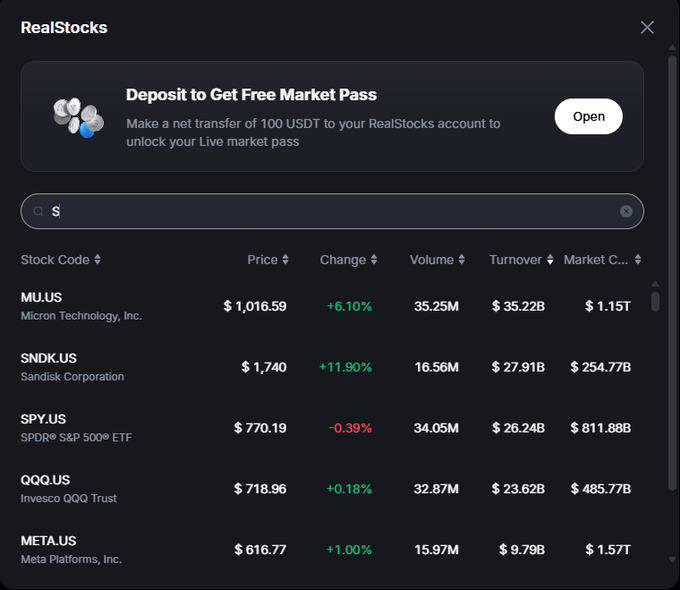The height and width of the screenshot is (590, 680).
Task: Clear the search field text
Action: pos(626,211)
